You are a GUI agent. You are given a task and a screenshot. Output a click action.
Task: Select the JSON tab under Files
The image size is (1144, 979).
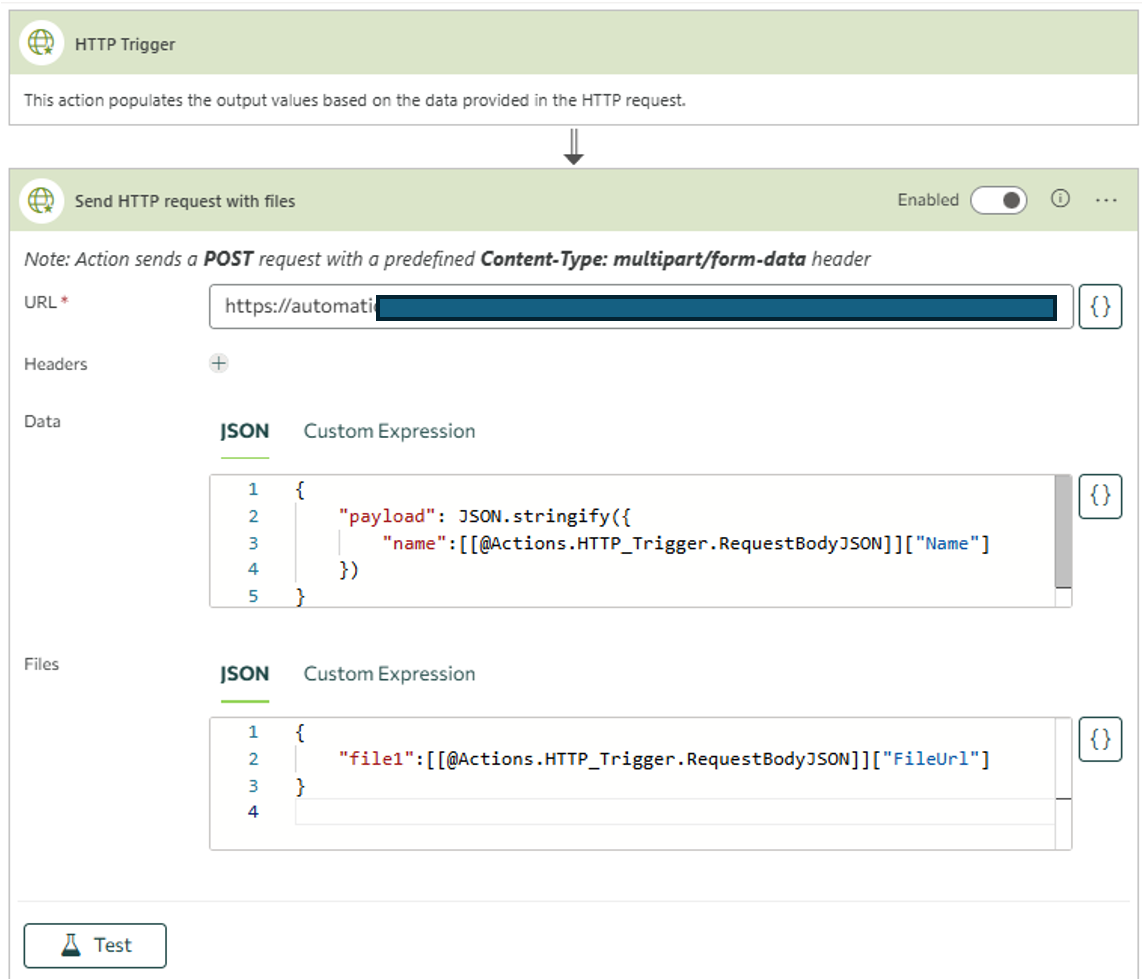click(245, 674)
